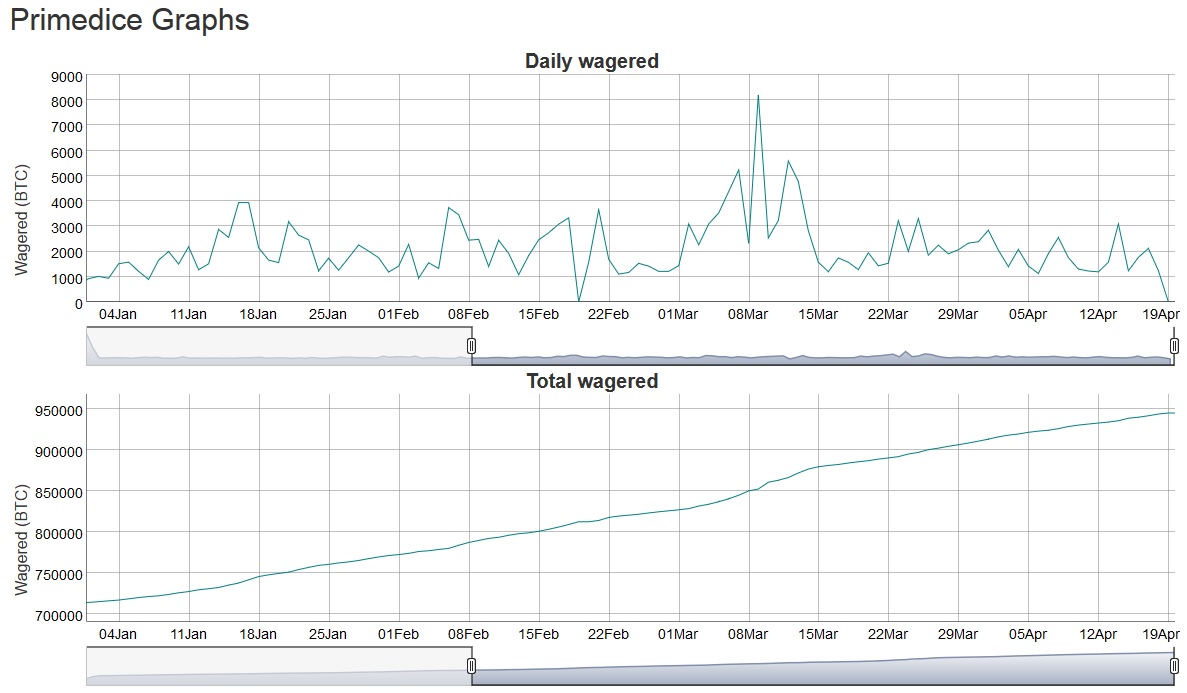This screenshot has height=693, width=1187.
Task: Click the 04Jan date label on Daily wagered chart
Action: [x=118, y=314]
